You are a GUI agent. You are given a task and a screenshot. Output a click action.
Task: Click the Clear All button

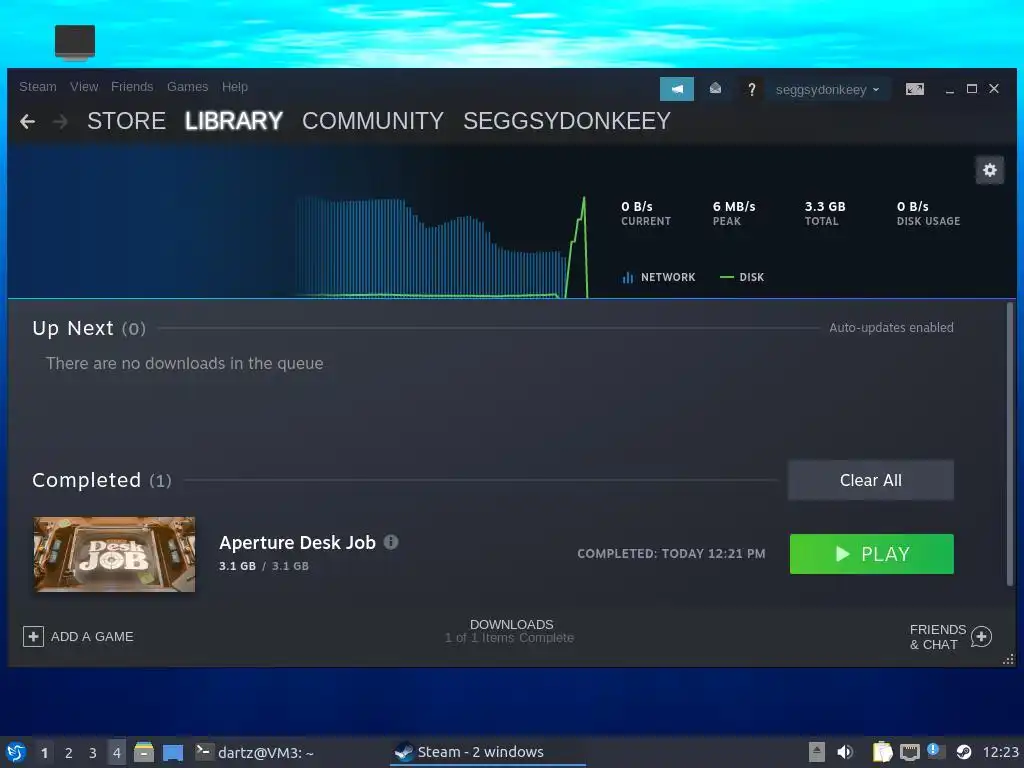click(x=871, y=480)
